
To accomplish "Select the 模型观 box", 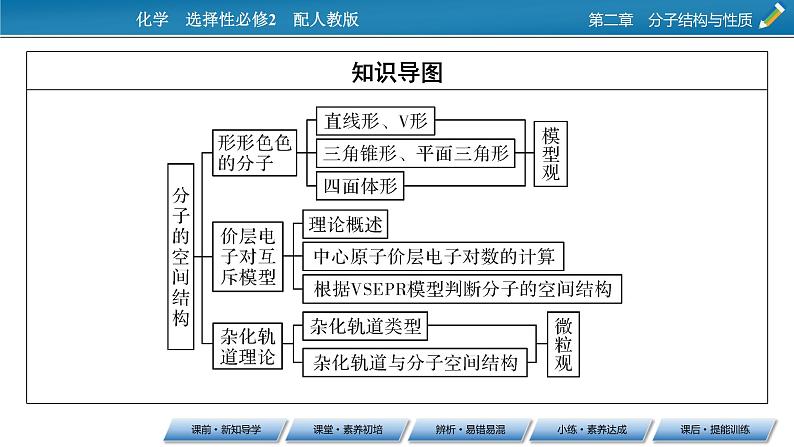I will (x=551, y=154).
